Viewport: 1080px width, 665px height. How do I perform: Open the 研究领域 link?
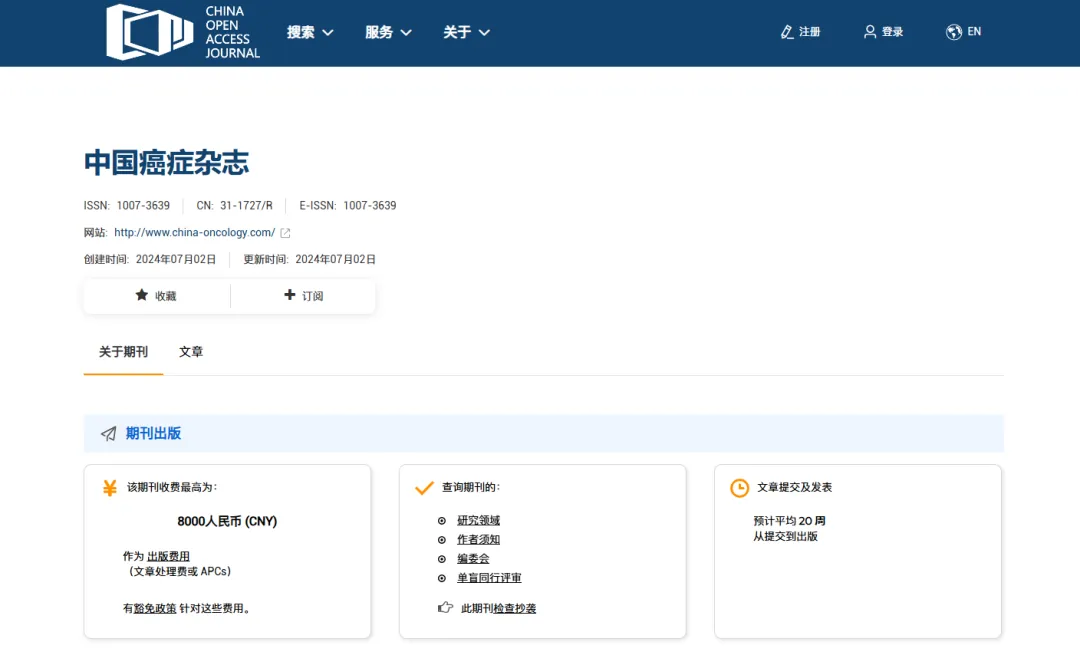click(x=479, y=520)
